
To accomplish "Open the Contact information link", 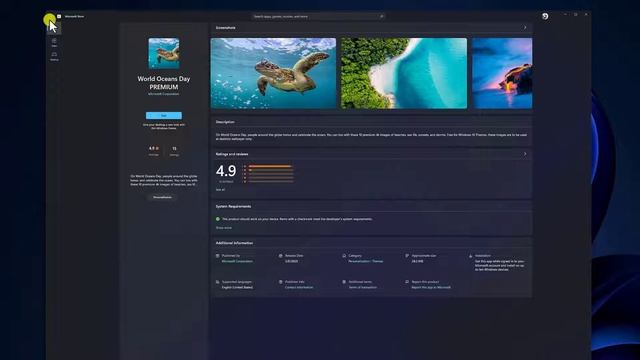I will pos(299,287).
